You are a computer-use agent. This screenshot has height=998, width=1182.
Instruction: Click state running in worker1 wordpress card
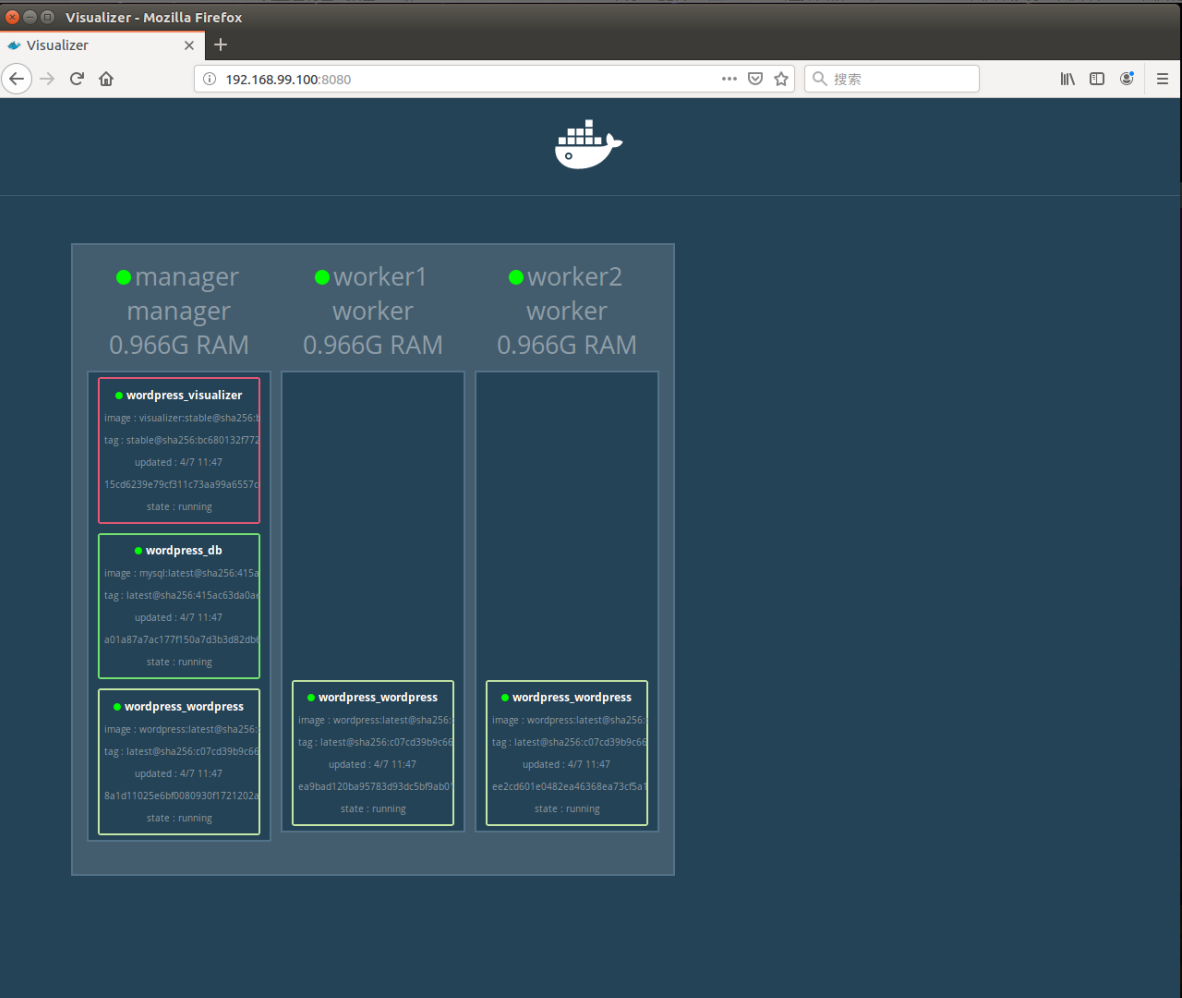point(372,809)
